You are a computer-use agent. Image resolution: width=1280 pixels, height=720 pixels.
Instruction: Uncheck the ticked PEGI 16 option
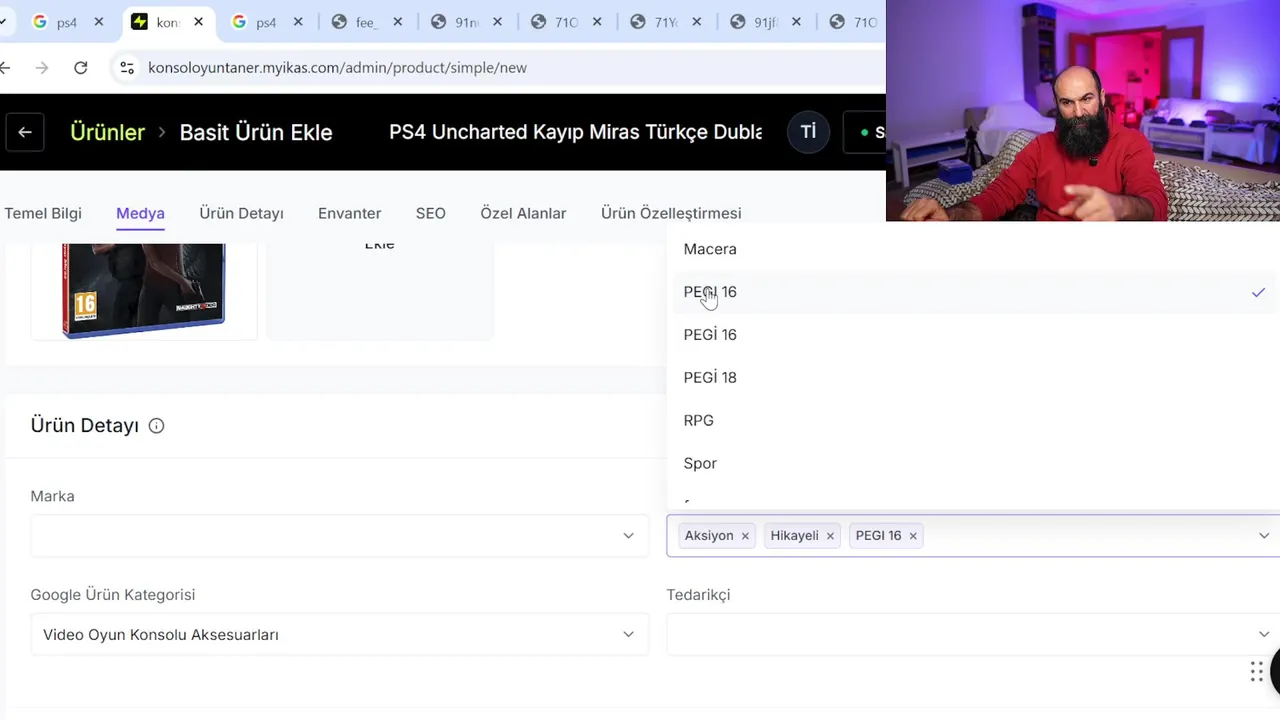coord(973,292)
